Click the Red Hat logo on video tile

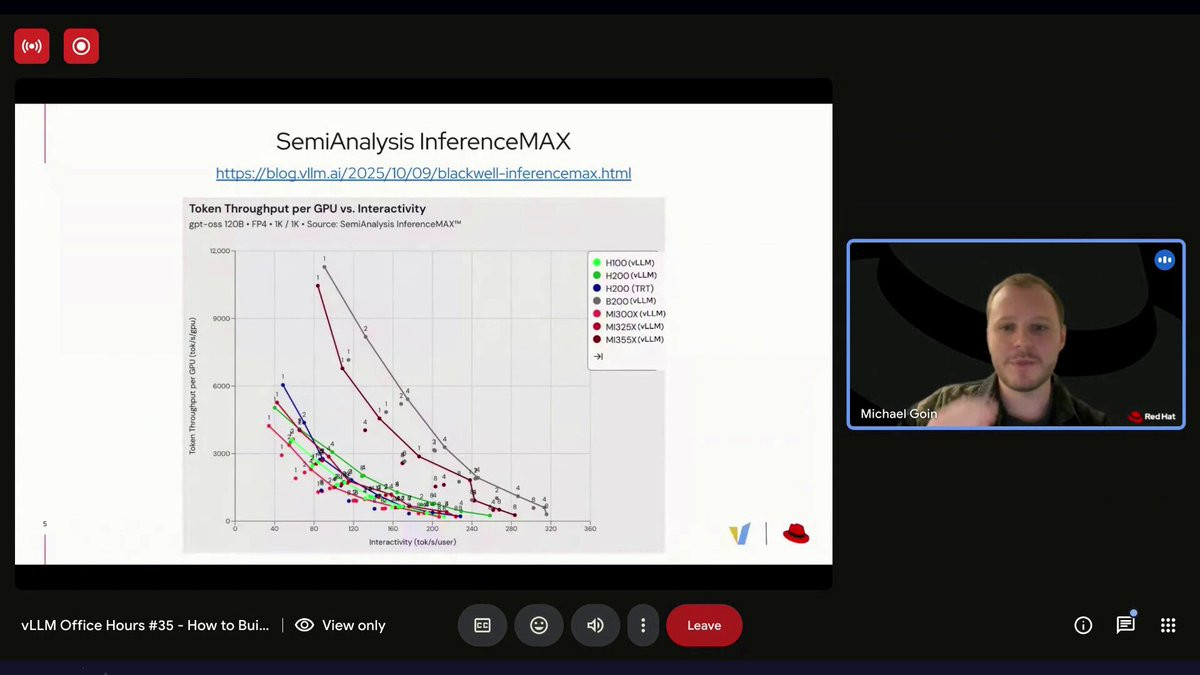(x=1152, y=416)
